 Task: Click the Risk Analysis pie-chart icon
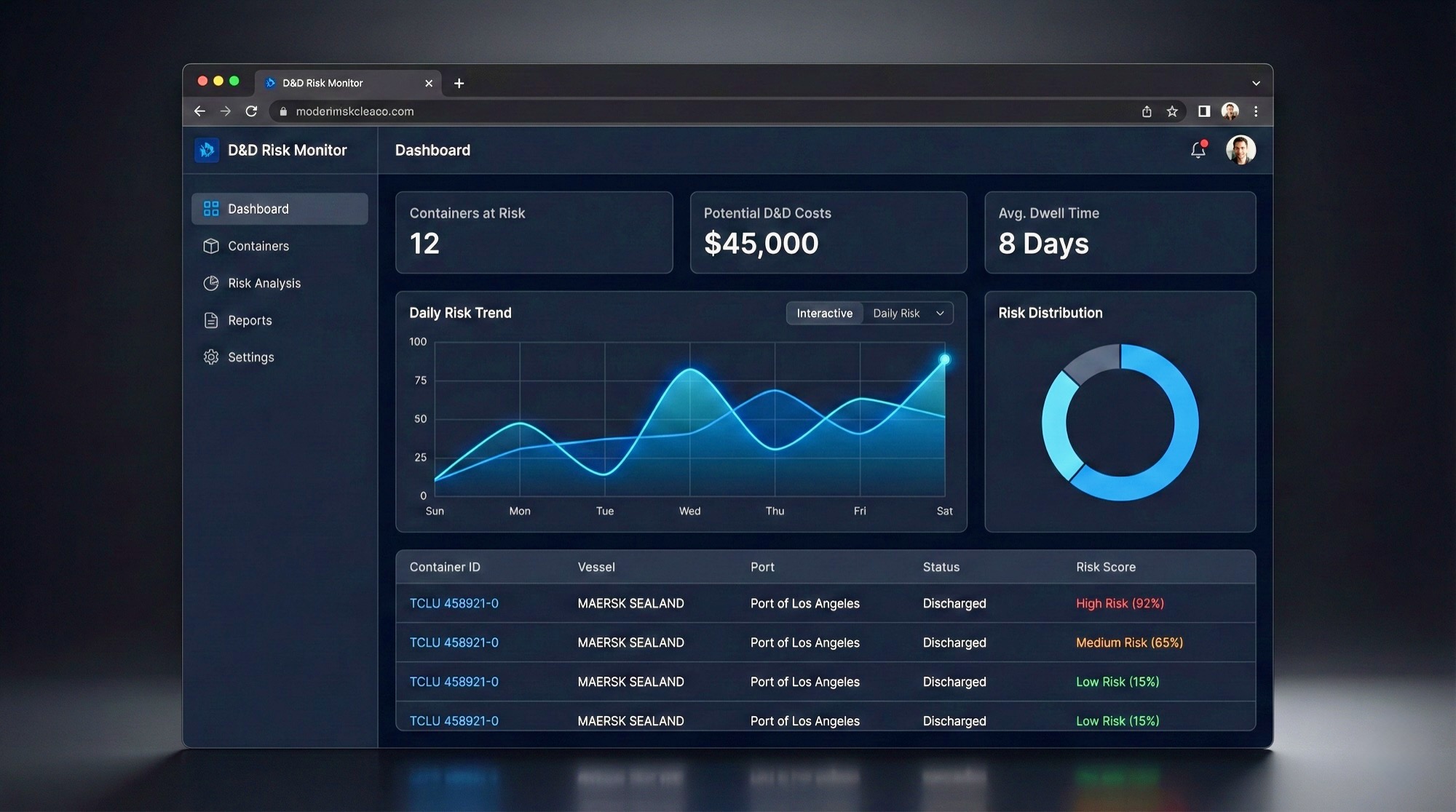[211, 283]
